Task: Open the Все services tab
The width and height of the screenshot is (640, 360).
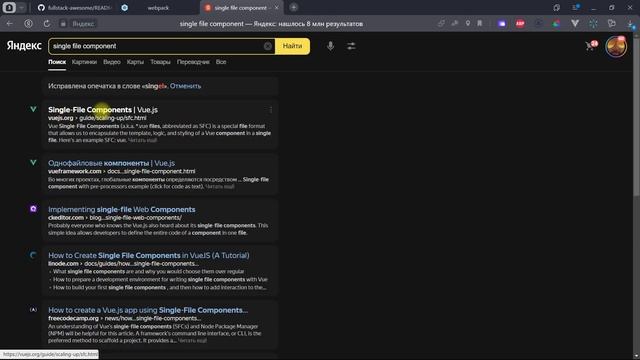Action: click(x=221, y=62)
